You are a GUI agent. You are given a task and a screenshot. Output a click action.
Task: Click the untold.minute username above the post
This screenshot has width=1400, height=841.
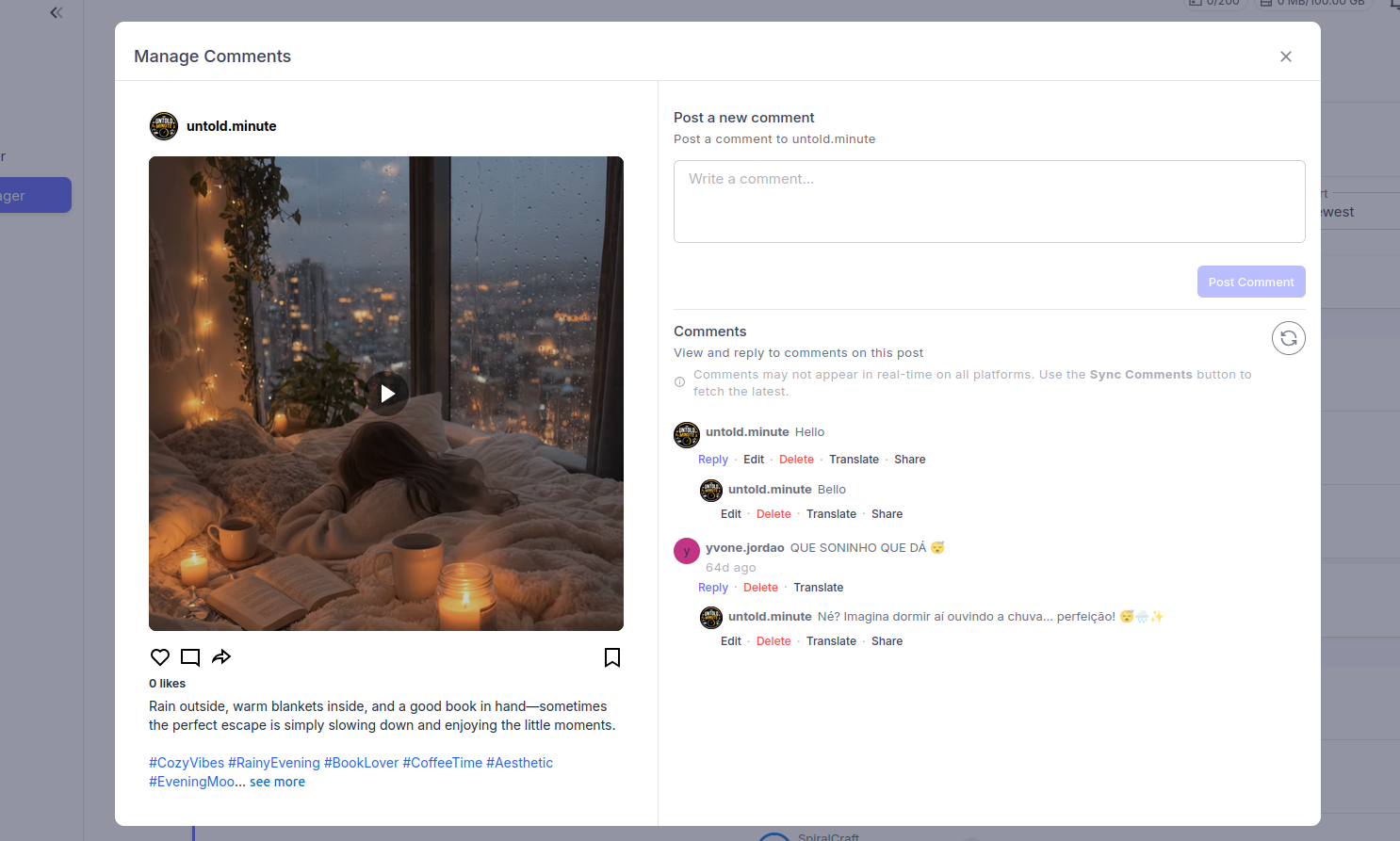[232, 126]
